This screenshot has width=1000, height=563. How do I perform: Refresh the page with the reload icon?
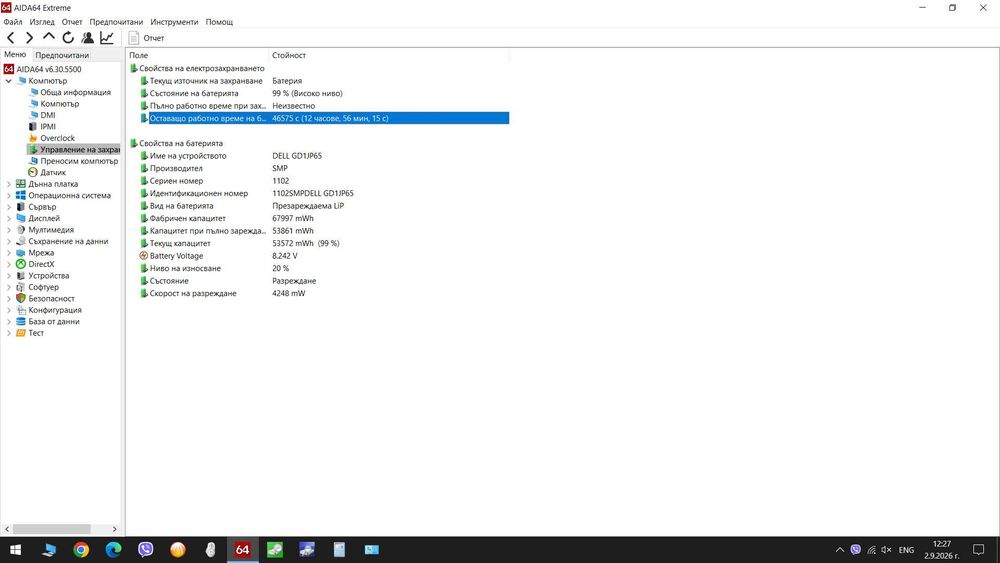point(68,38)
